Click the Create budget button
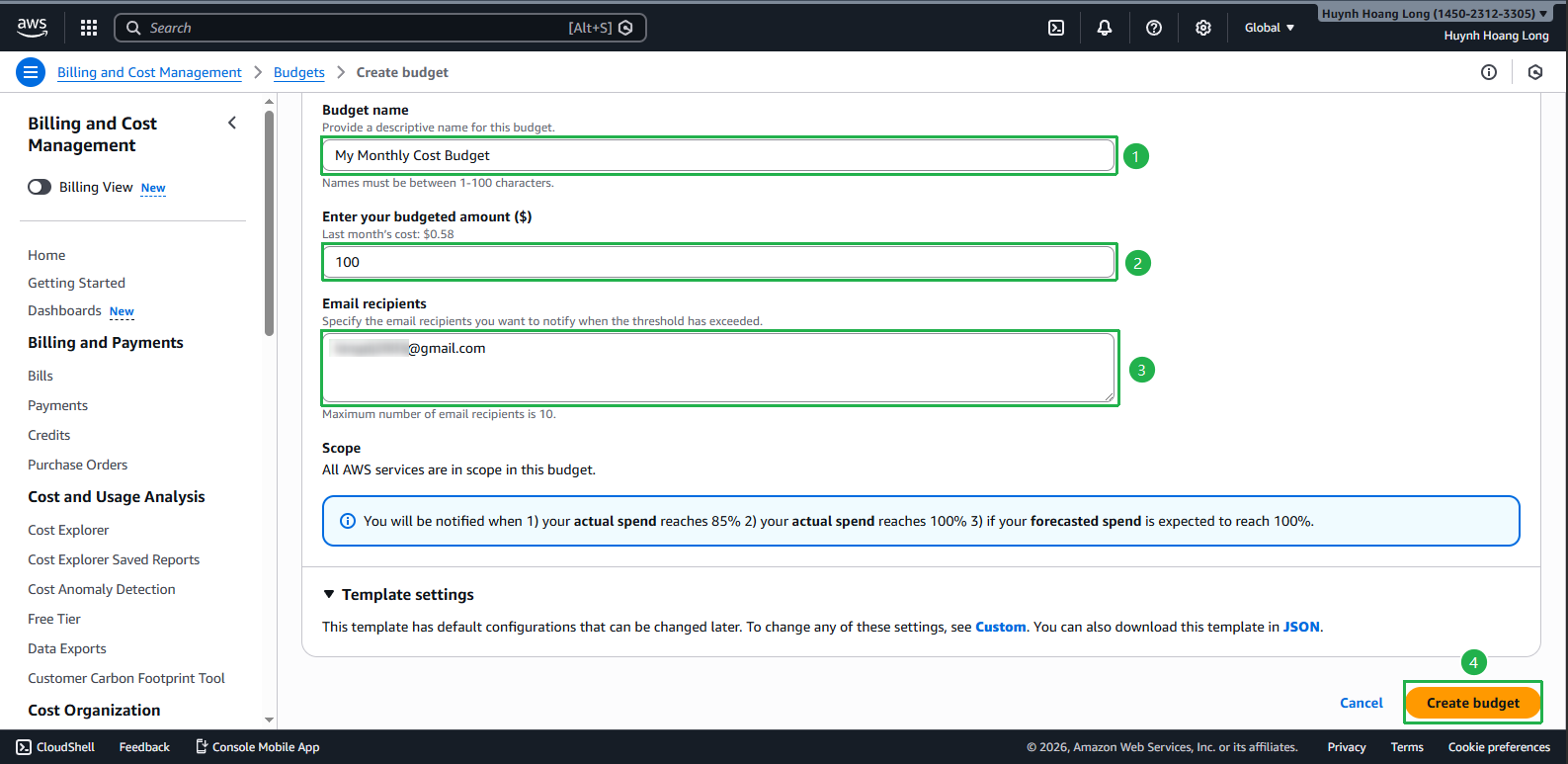 1472,703
